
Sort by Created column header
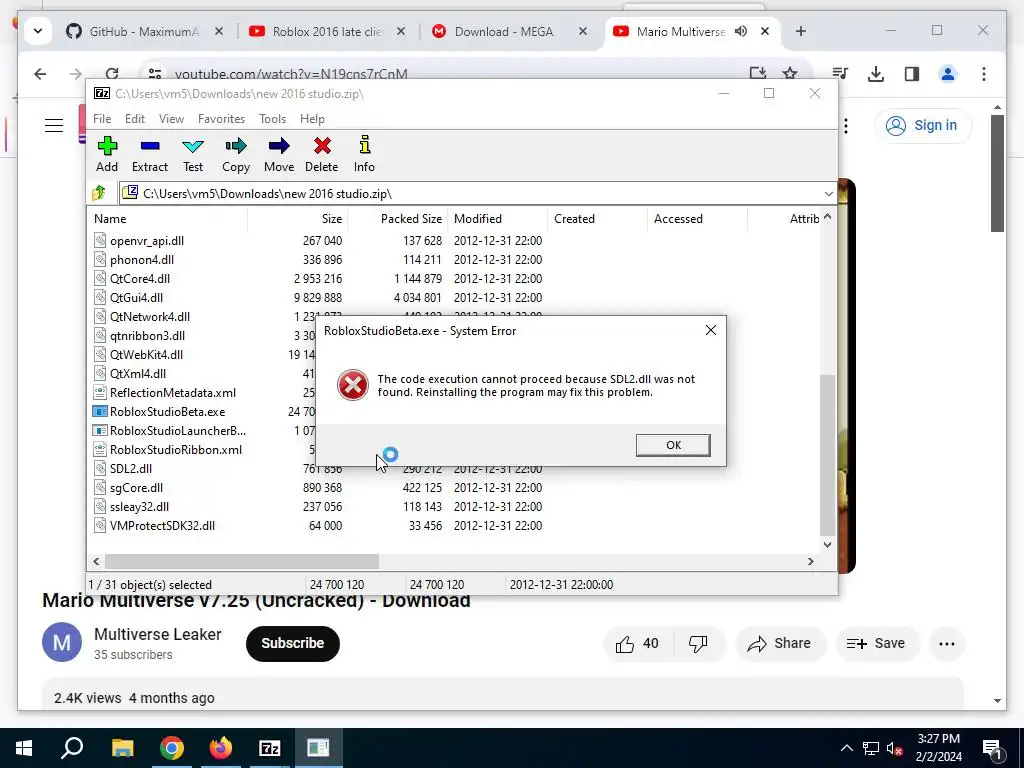click(598, 219)
